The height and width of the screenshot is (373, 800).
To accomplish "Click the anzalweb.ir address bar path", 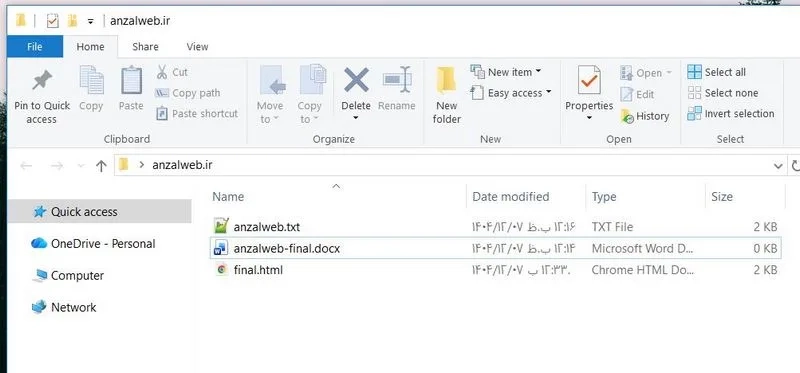I will point(182,165).
